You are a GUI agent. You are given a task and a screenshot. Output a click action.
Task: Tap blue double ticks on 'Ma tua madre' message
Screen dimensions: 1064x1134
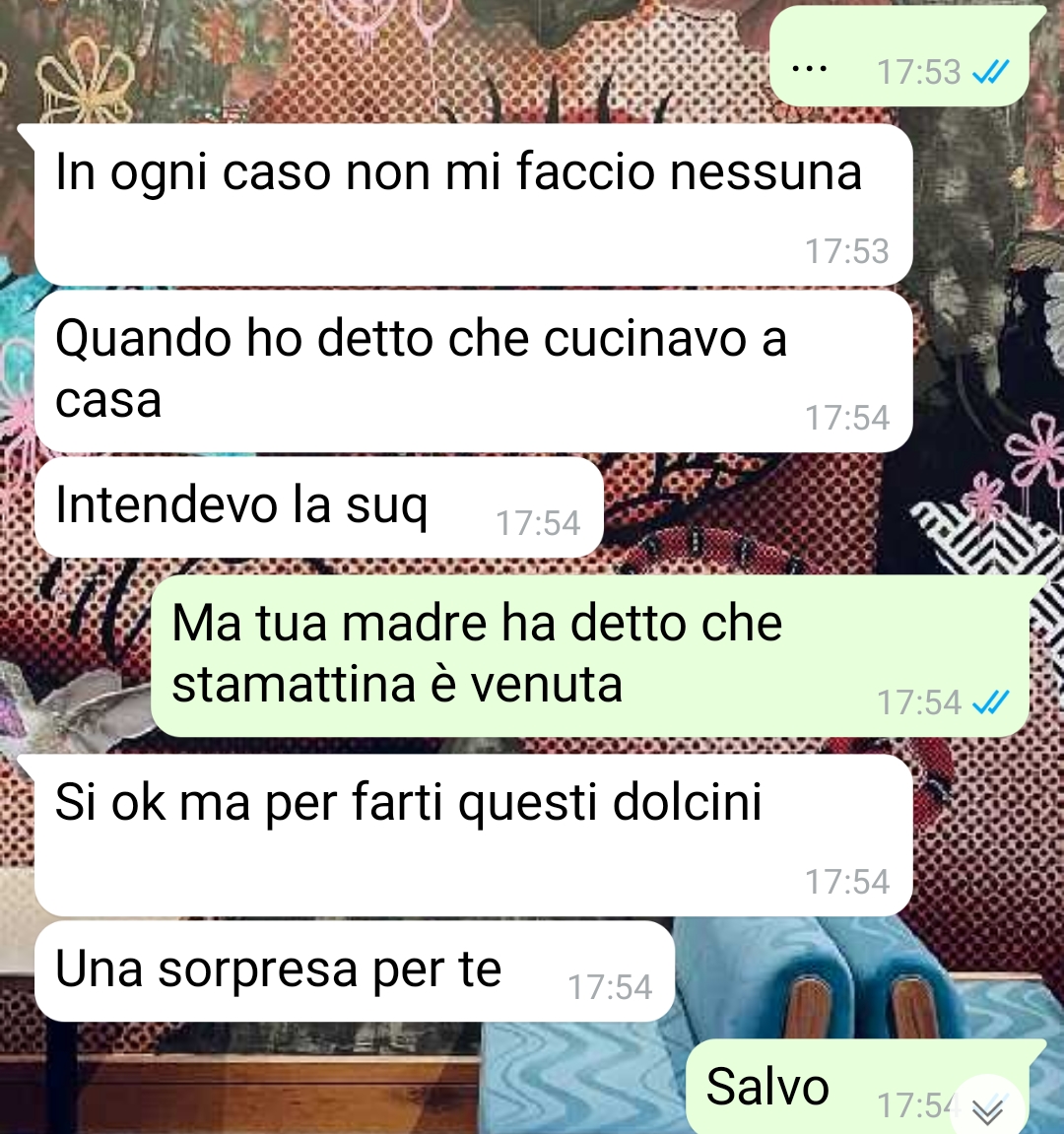pos(990,701)
